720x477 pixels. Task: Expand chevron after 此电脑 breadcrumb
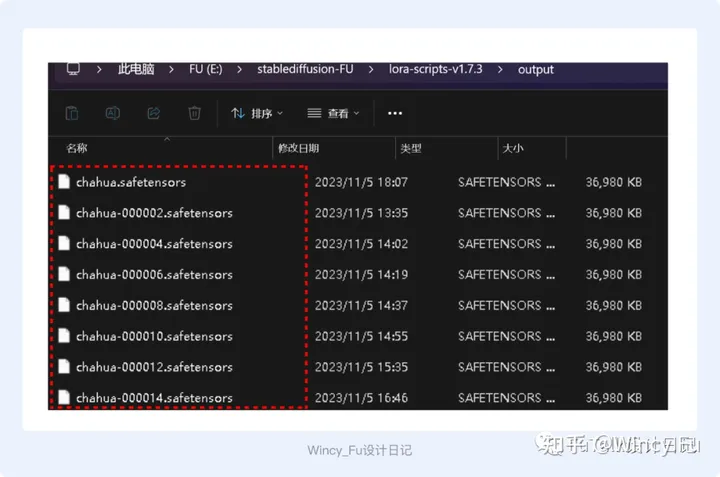(x=171, y=70)
